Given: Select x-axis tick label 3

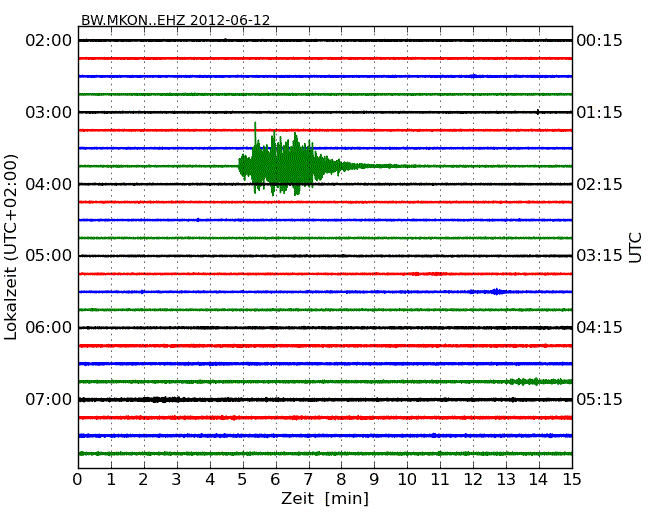Looking at the screenshot, I should pos(177,479).
